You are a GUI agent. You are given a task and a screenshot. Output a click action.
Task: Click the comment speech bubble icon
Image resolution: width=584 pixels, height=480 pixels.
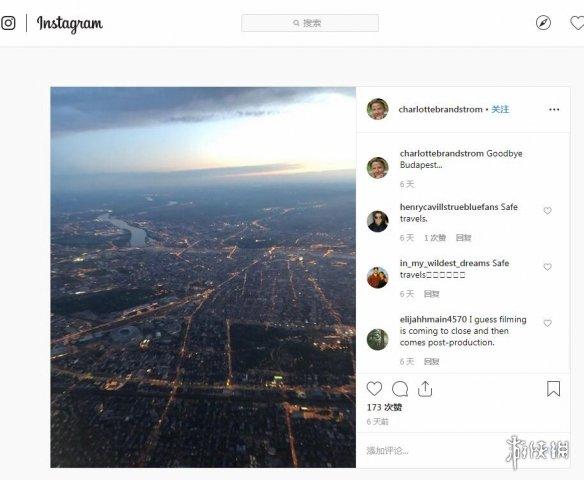(x=400, y=389)
